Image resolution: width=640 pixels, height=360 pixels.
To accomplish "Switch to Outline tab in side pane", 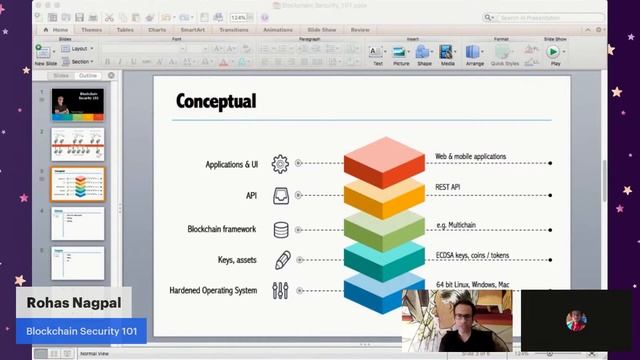I will tap(88, 76).
